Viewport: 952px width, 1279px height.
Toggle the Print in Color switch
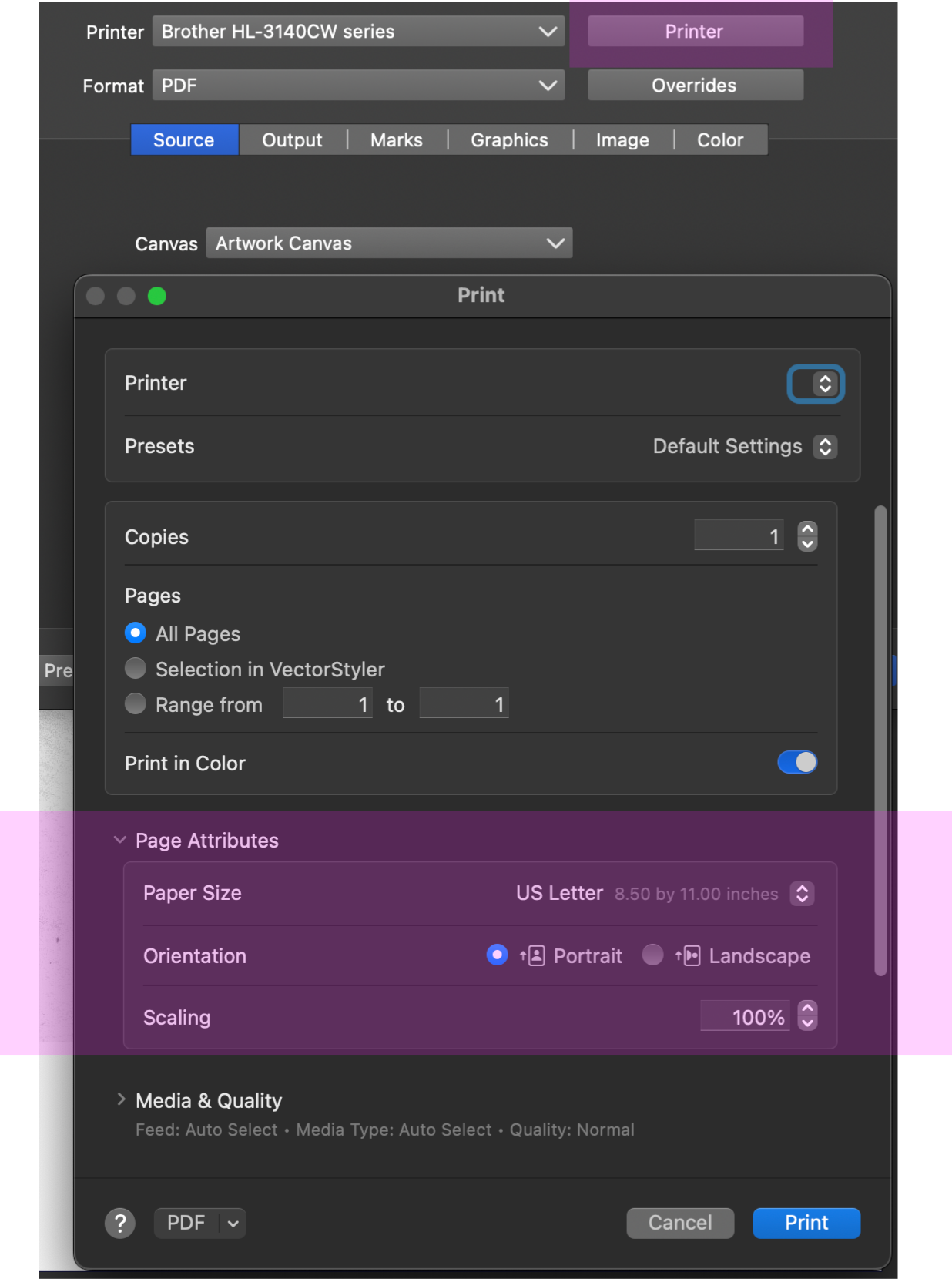click(x=797, y=762)
